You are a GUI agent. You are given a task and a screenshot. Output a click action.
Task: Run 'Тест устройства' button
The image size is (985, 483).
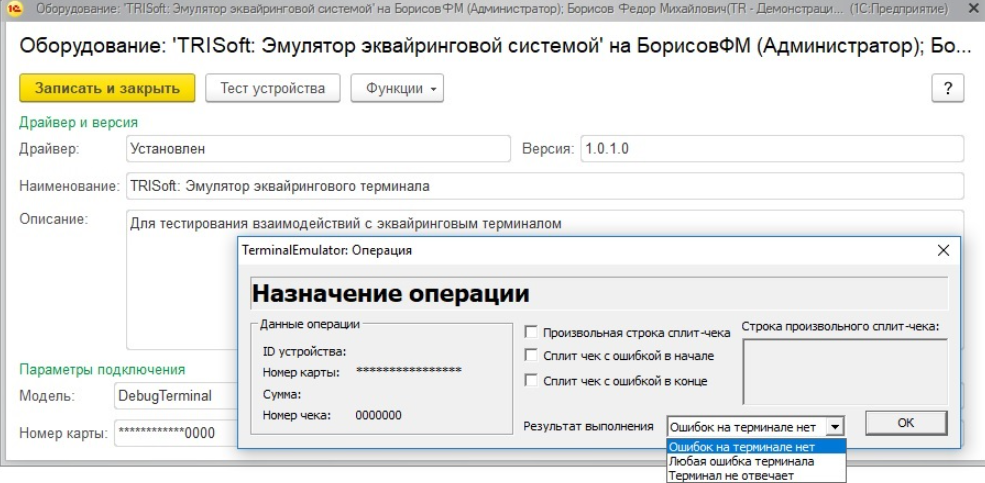[x=273, y=88]
